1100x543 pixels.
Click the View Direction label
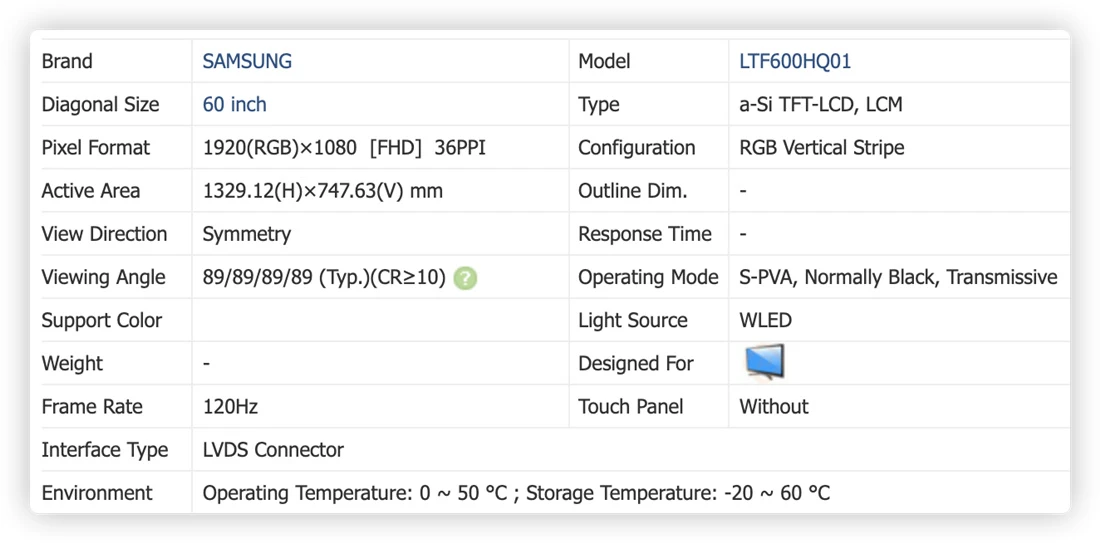point(104,234)
